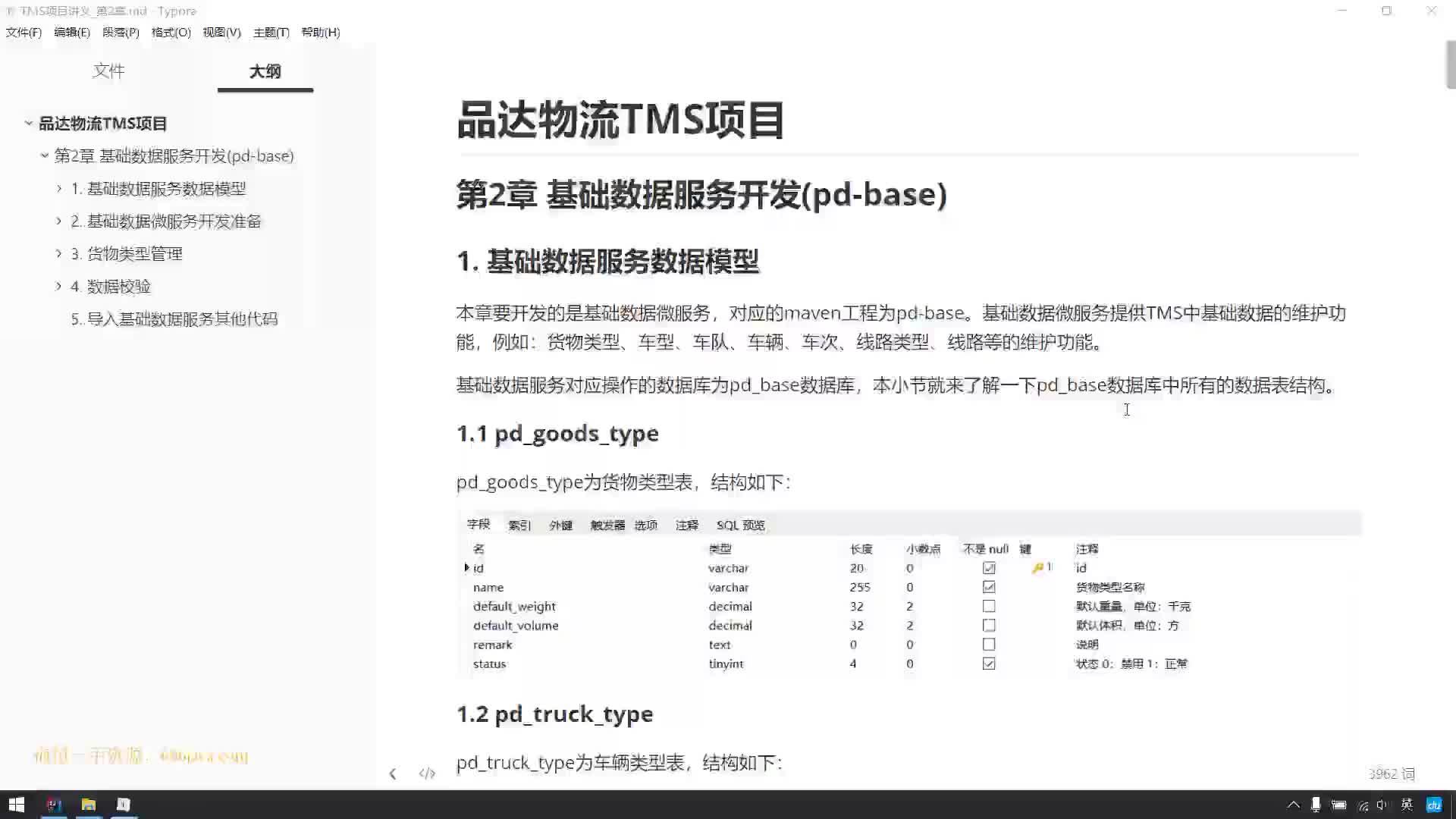Show hidden system tray icons

pyautogui.click(x=1294, y=805)
